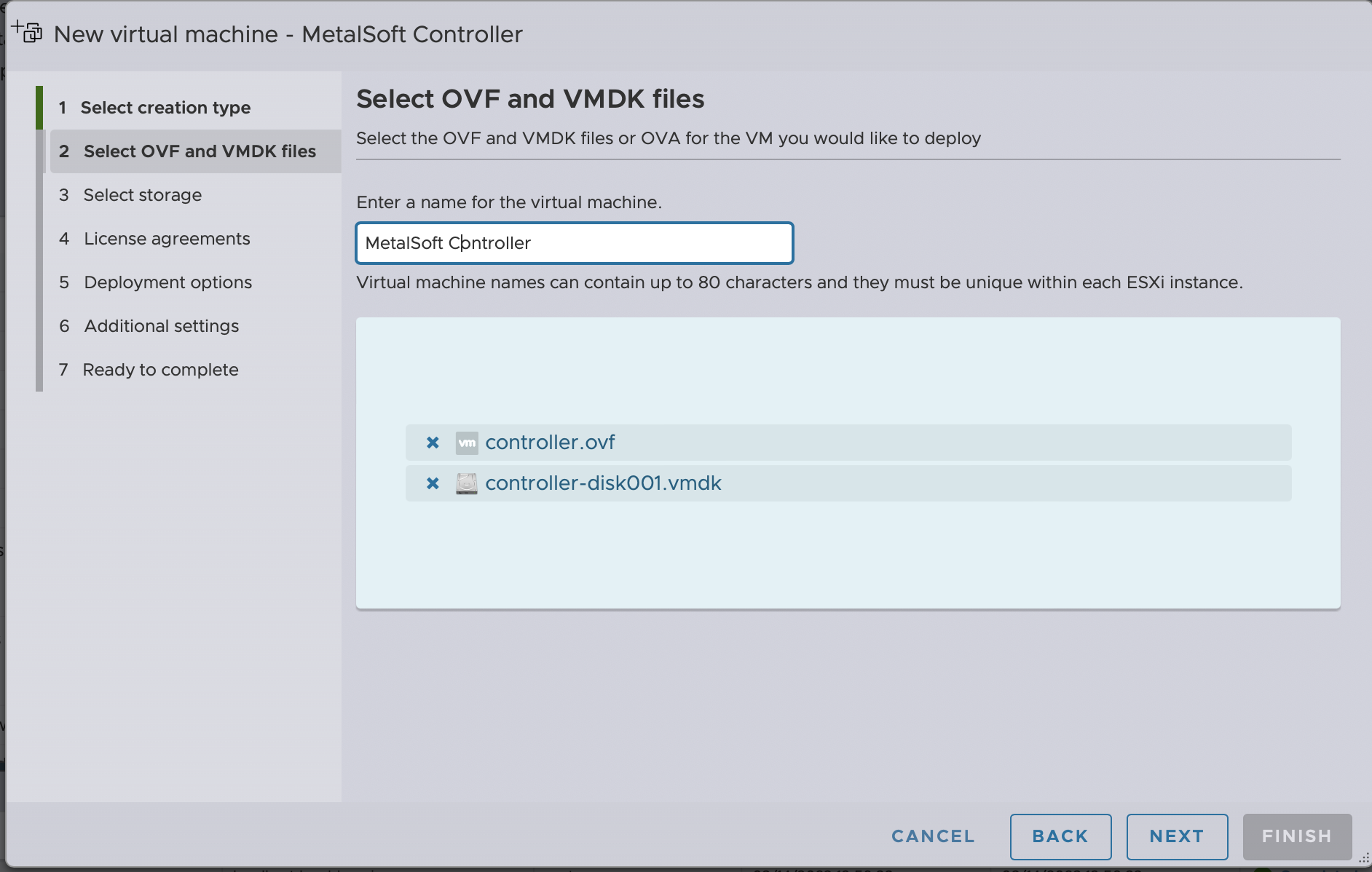Click the controller-disk001.vmdk file name

click(603, 483)
